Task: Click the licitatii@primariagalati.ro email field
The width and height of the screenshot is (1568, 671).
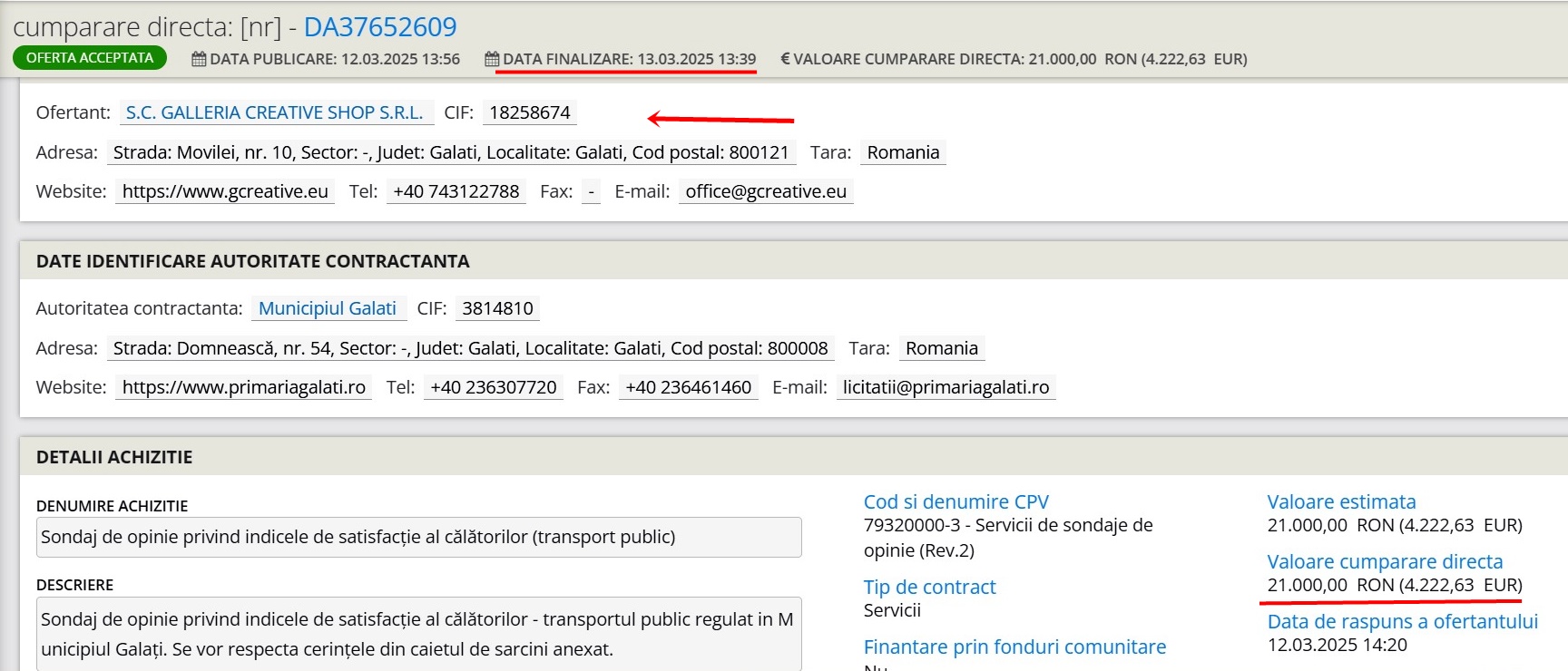Action: click(x=946, y=387)
